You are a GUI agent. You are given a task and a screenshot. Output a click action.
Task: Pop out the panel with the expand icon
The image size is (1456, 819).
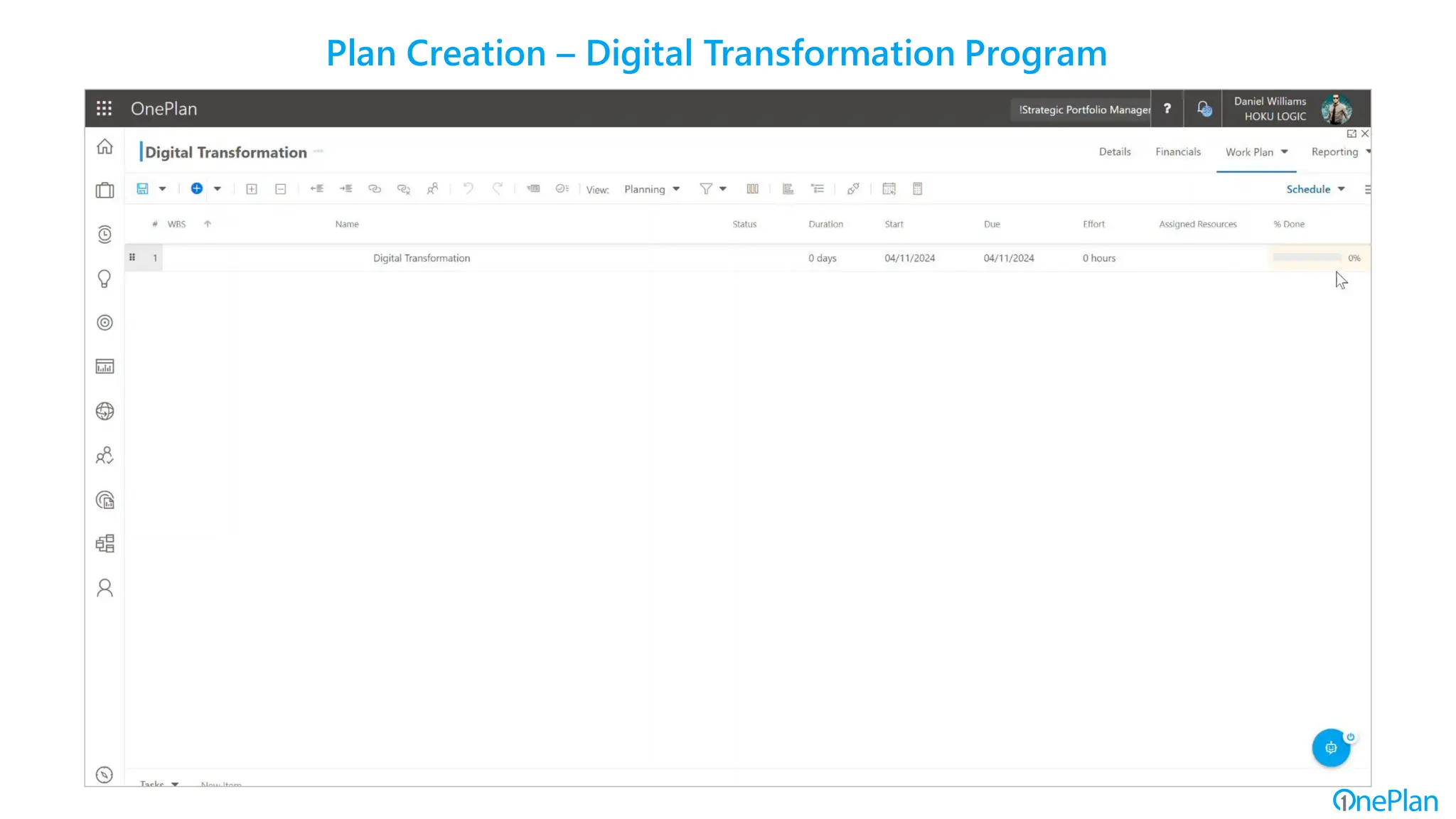pyautogui.click(x=1351, y=134)
